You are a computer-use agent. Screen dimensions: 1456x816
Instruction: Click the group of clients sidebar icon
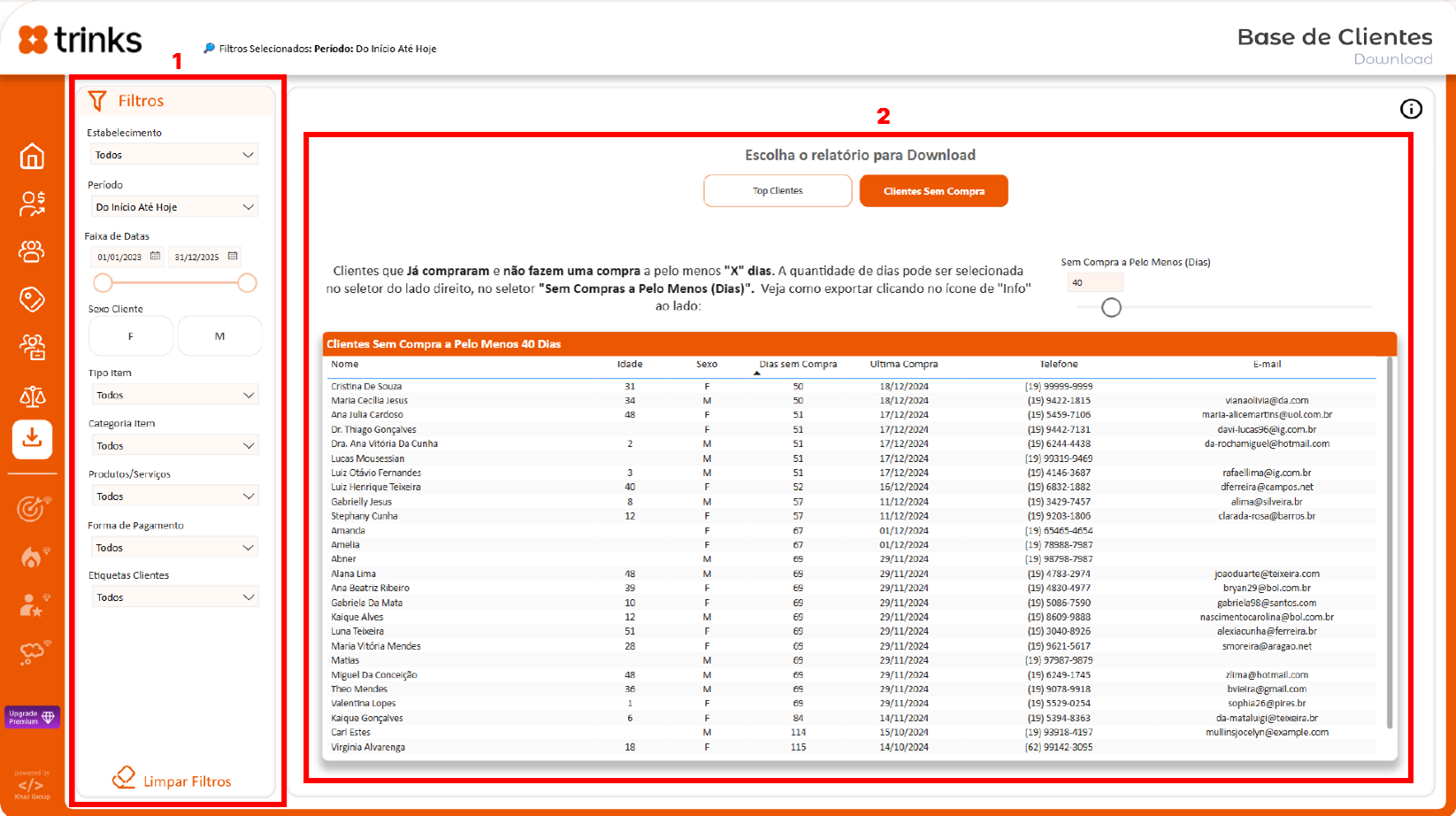point(32,251)
